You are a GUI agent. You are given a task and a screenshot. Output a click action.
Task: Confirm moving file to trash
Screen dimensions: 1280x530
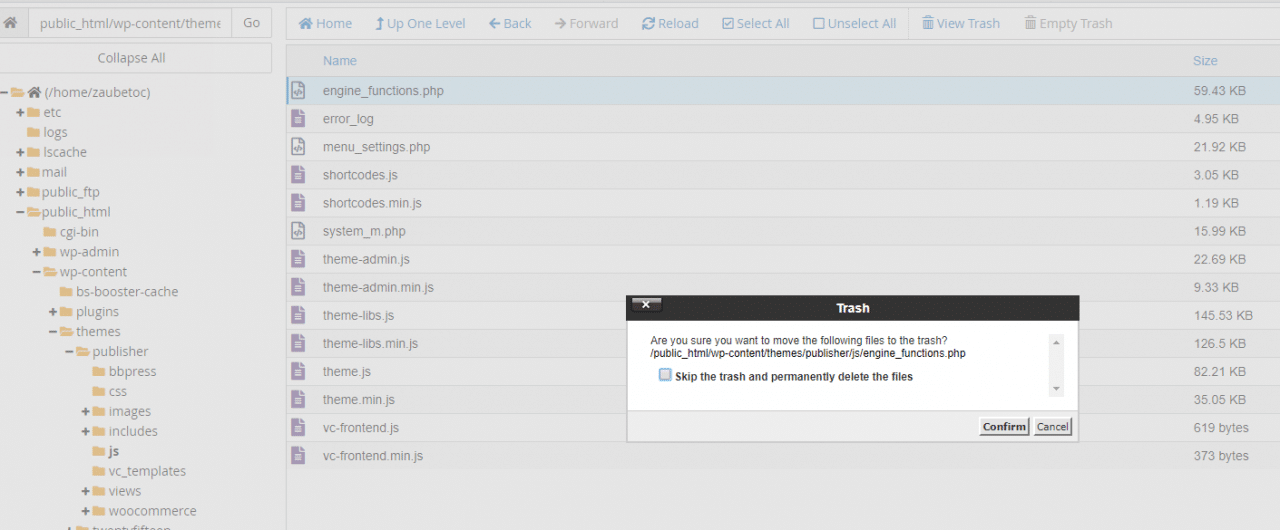click(1004, 427)
